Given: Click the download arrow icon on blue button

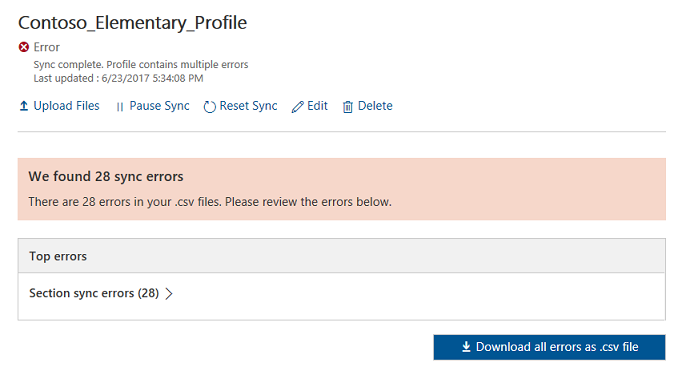Looking at the screenshot, I should click(x=466, y=347).
